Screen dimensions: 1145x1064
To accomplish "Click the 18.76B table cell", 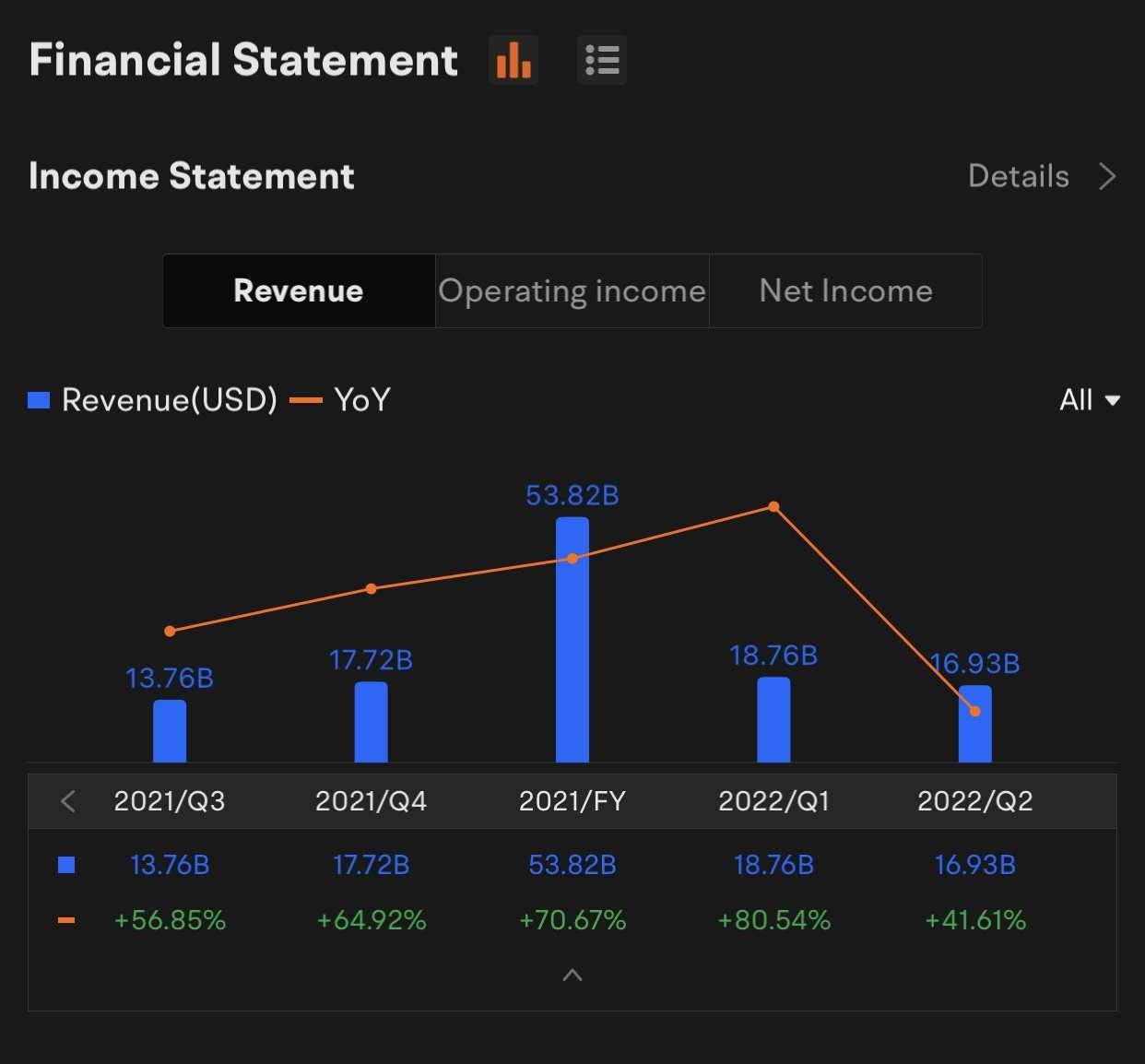I will [773, 865].
